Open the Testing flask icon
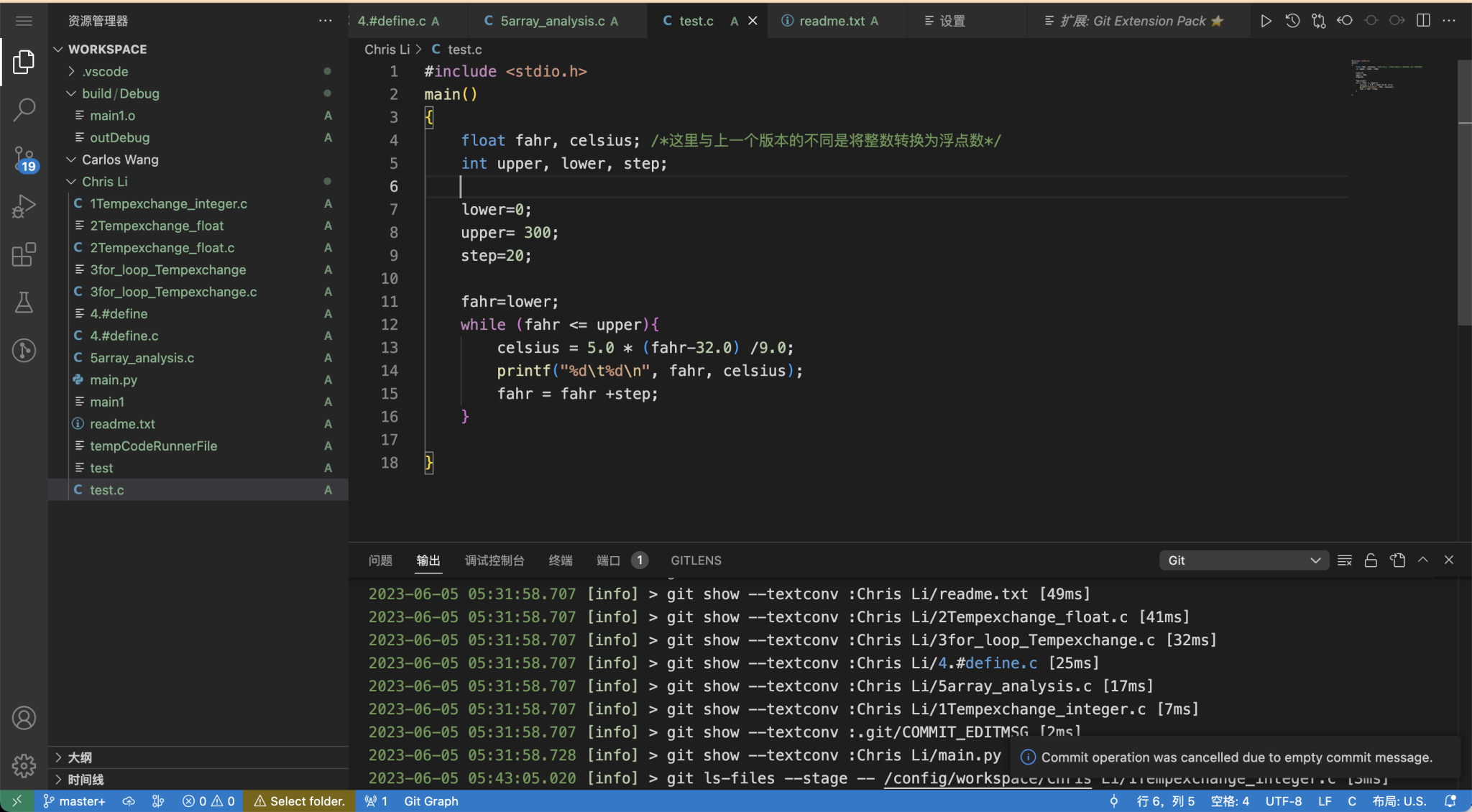Image resolution: width=1472 pixels, height=812 pixels. tap(24, 303)
